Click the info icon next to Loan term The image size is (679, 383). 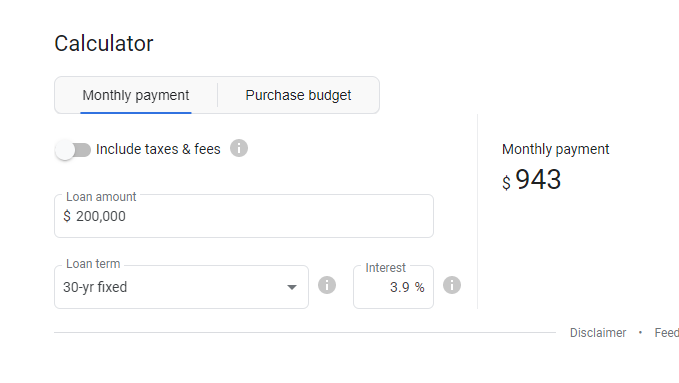point(327,285)
